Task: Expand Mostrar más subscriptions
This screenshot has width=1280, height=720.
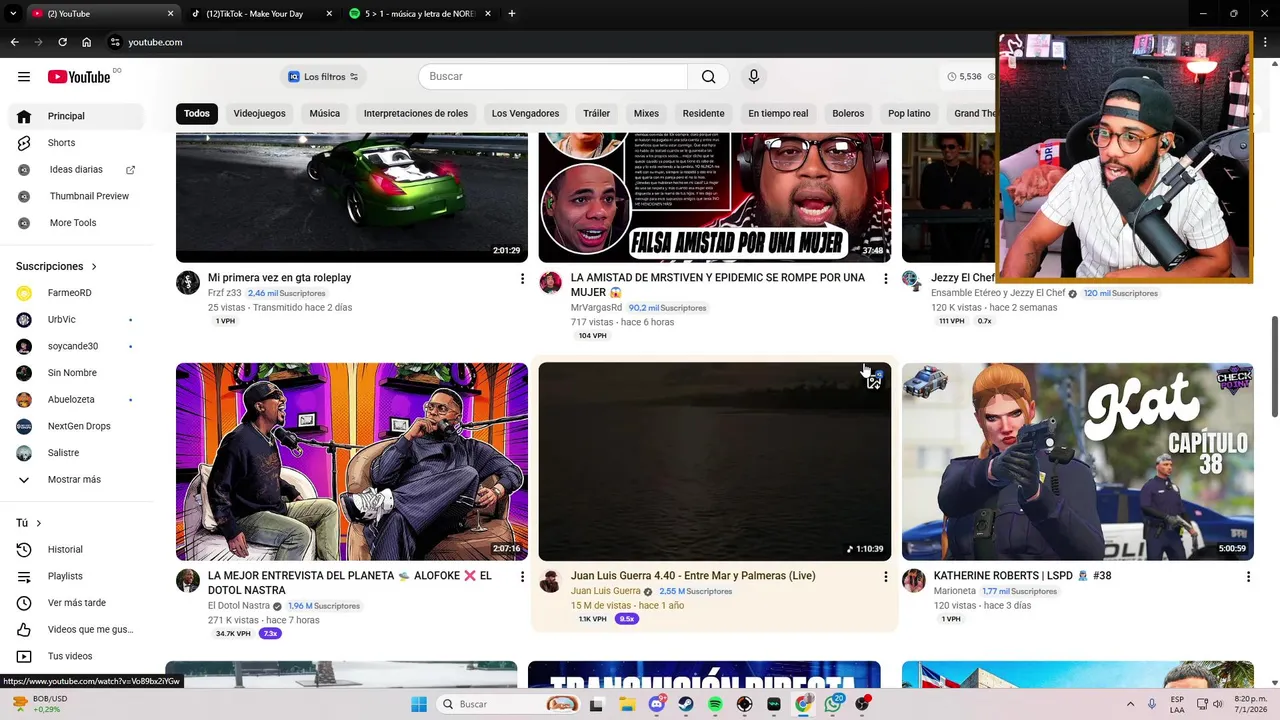Action: tap(76, 479)
